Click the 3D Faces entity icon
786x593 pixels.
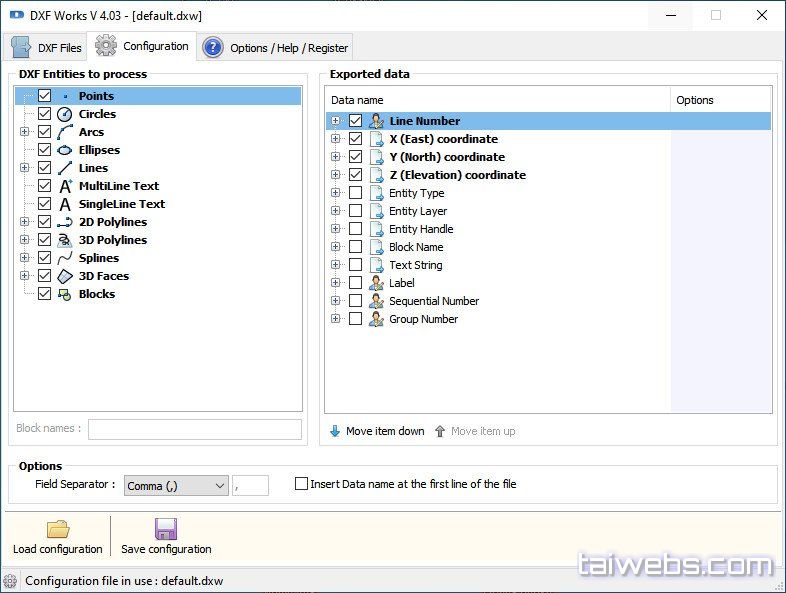[64, 276]
